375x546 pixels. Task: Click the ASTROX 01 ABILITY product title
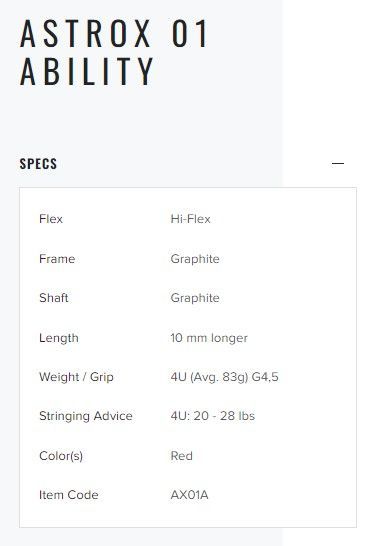pyautogui.click(x=114, y=52)
